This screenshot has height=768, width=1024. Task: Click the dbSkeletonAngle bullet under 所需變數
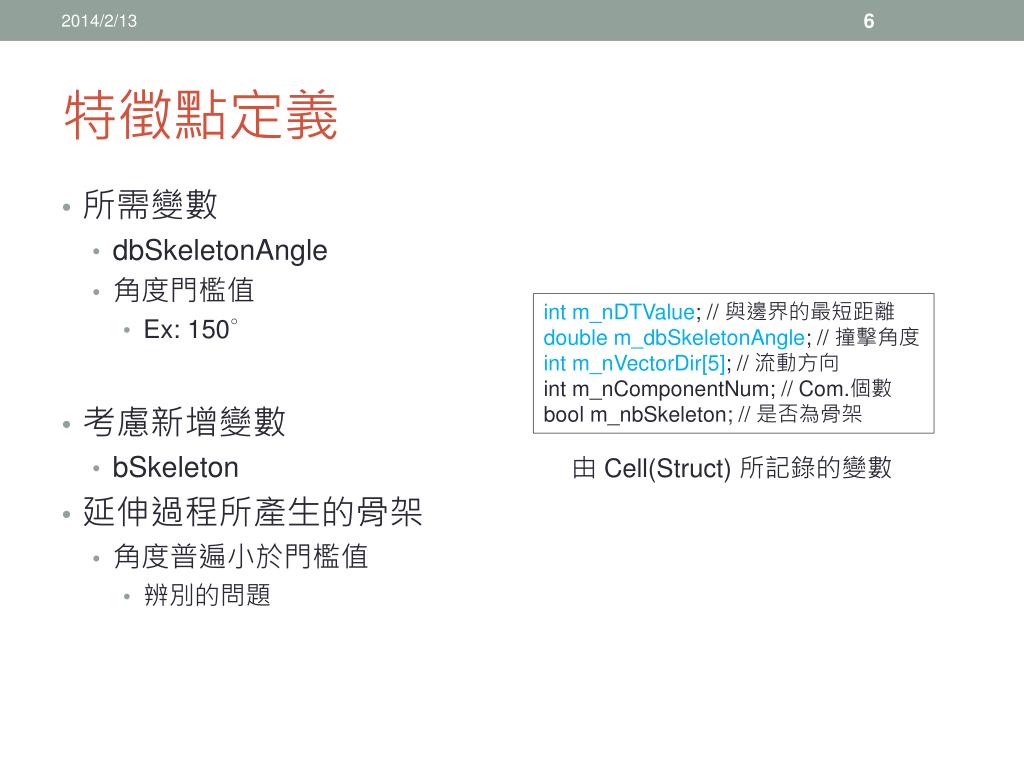pos(219,251)
